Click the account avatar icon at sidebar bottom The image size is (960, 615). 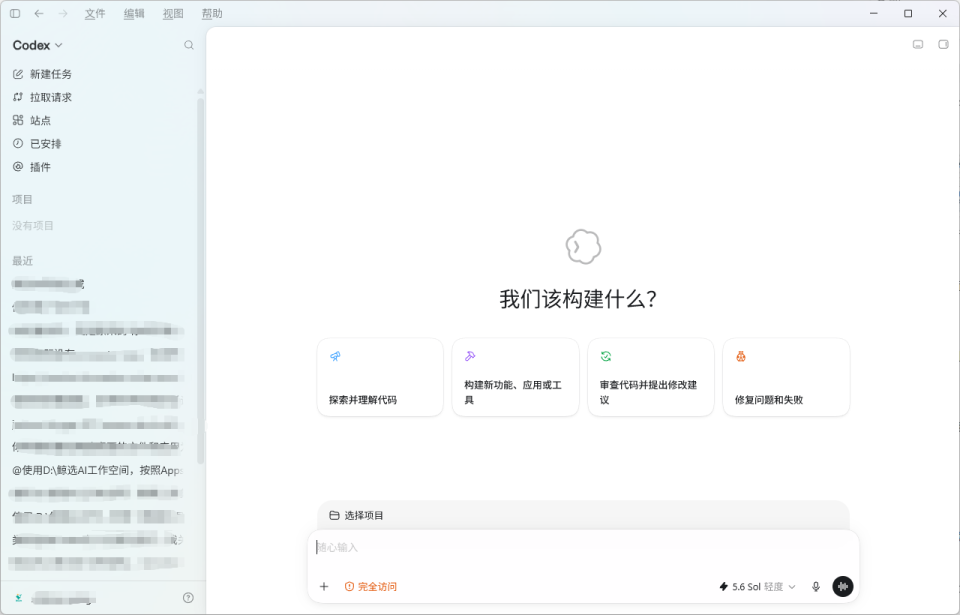(x=19, y=598)
